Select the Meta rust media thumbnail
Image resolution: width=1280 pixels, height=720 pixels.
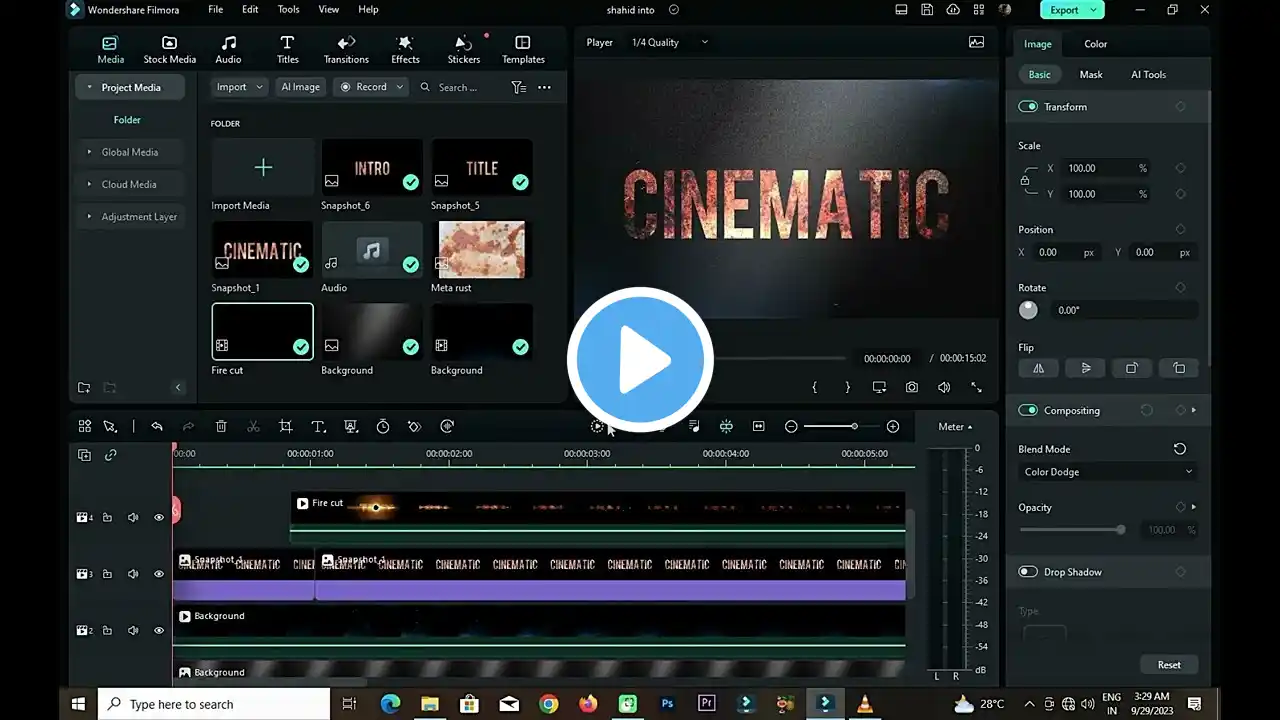[482, 250]
